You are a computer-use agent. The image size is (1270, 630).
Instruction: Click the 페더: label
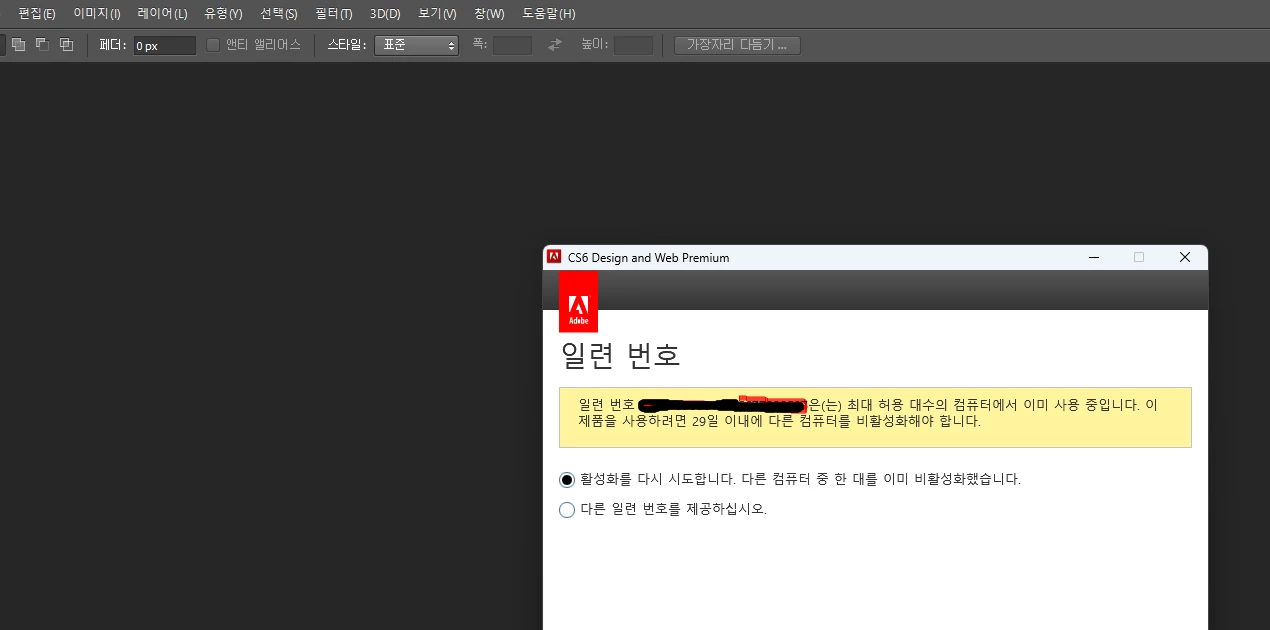tap(113, 45)
